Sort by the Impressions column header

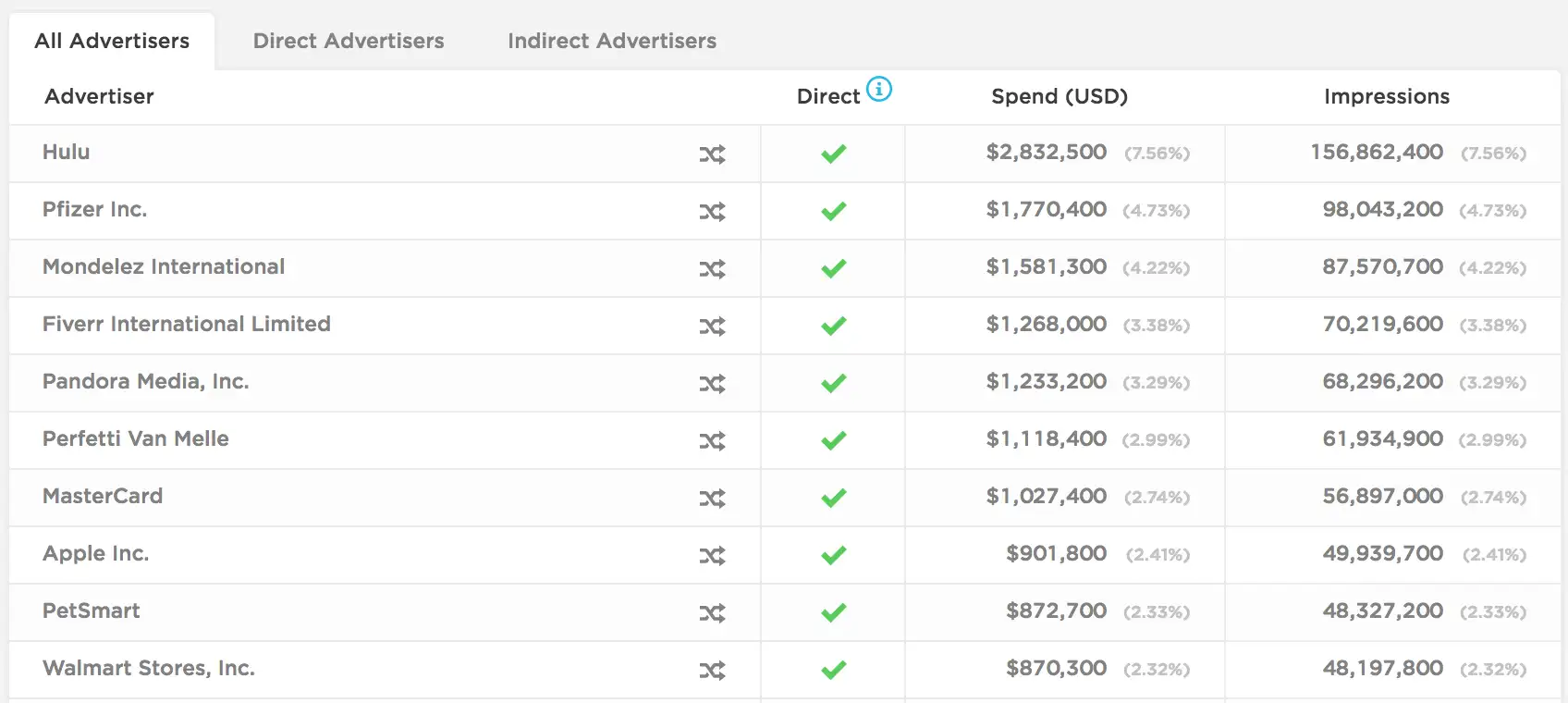1387,96
